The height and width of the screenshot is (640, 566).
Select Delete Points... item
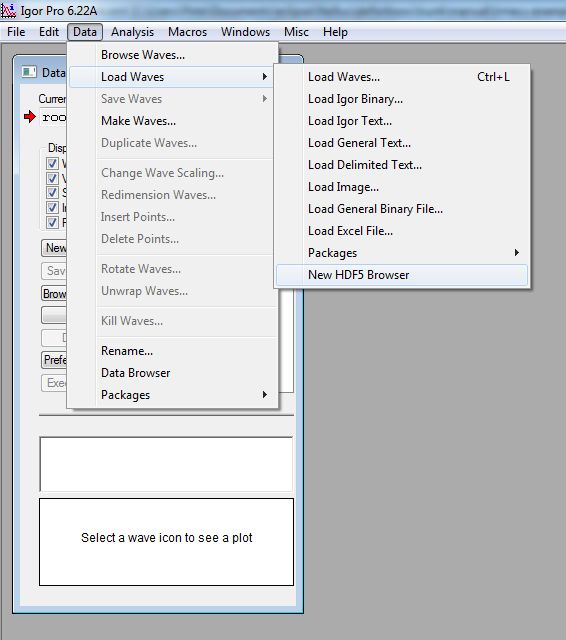point(173,239)
